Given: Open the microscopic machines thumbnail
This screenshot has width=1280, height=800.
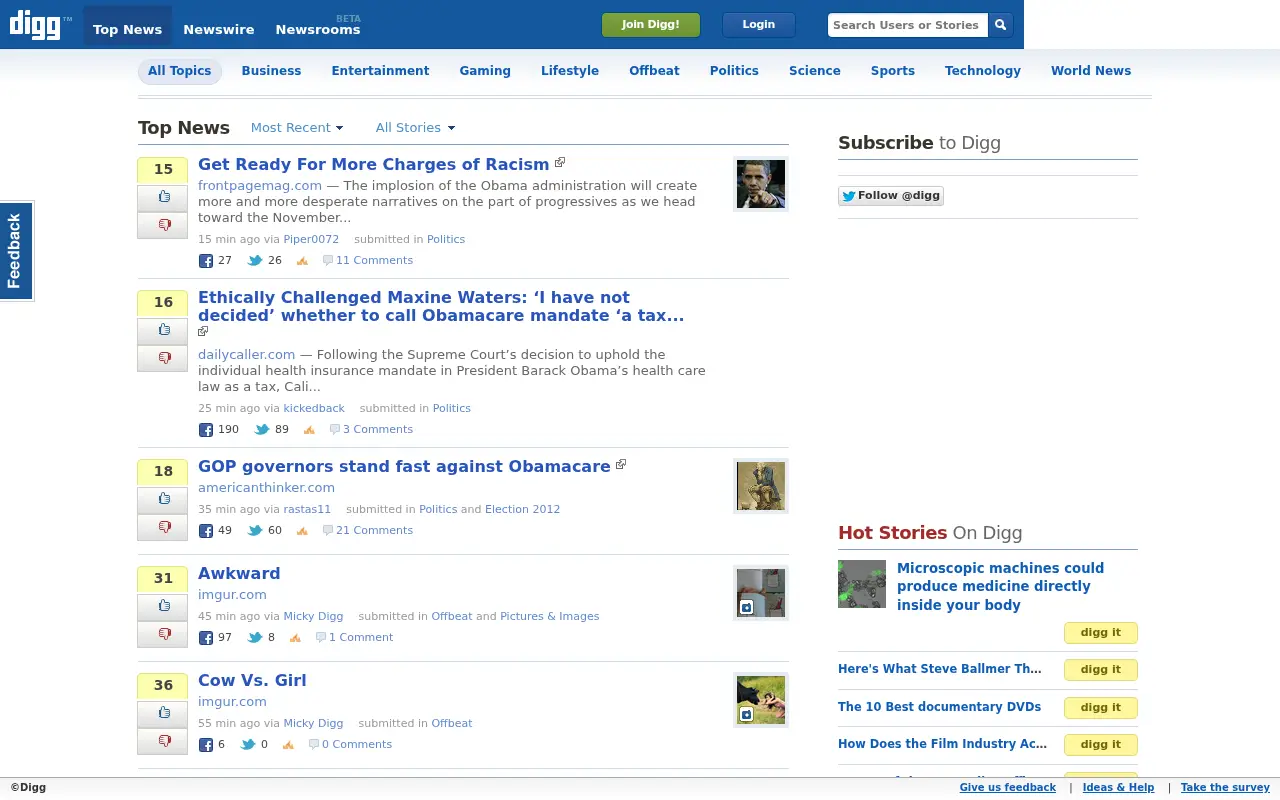Looking at the screenshot, I should coord(862,584).
